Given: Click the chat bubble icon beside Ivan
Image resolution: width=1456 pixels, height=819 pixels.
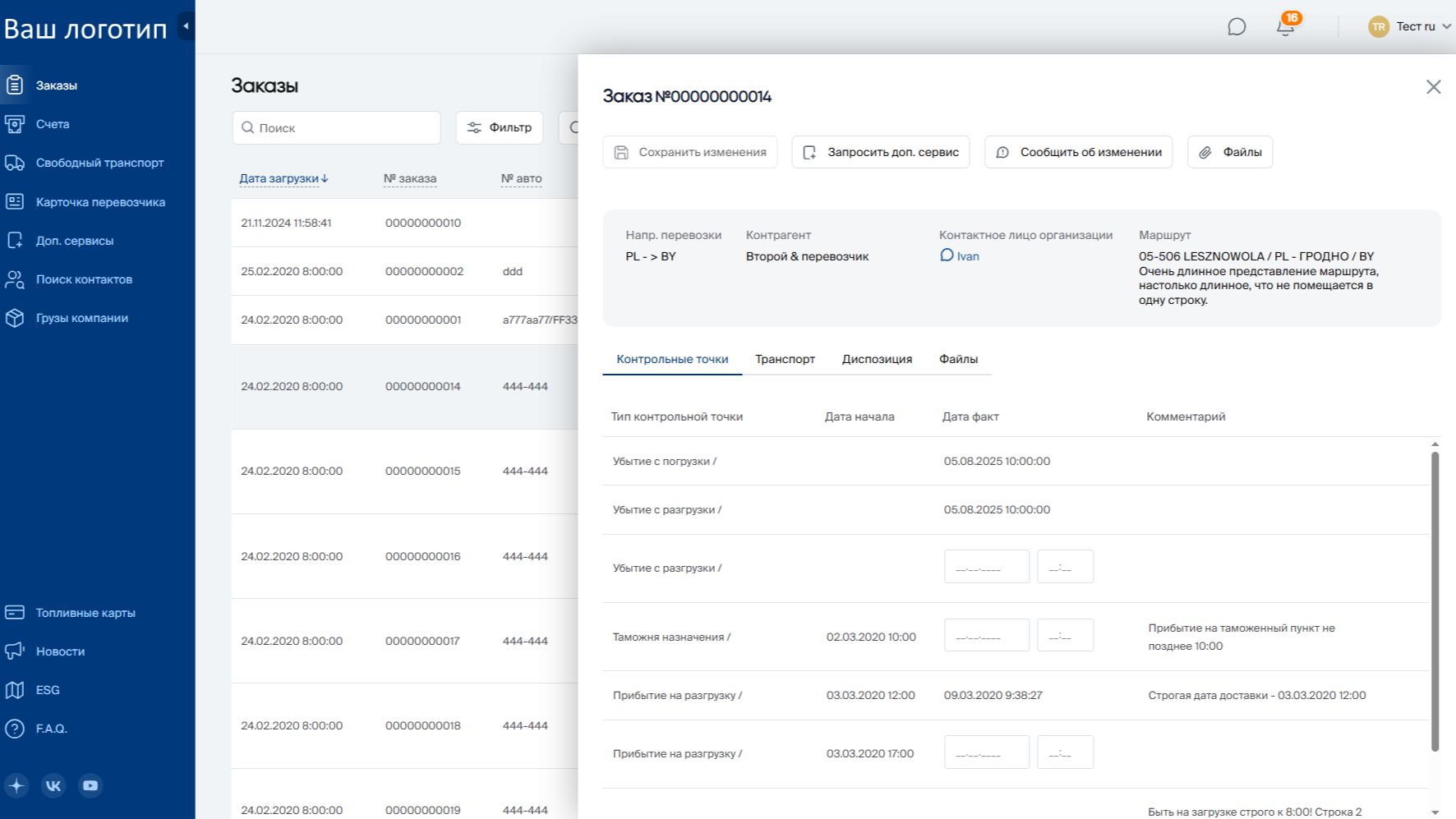Looking at the screenshot, I should [947, 255].
